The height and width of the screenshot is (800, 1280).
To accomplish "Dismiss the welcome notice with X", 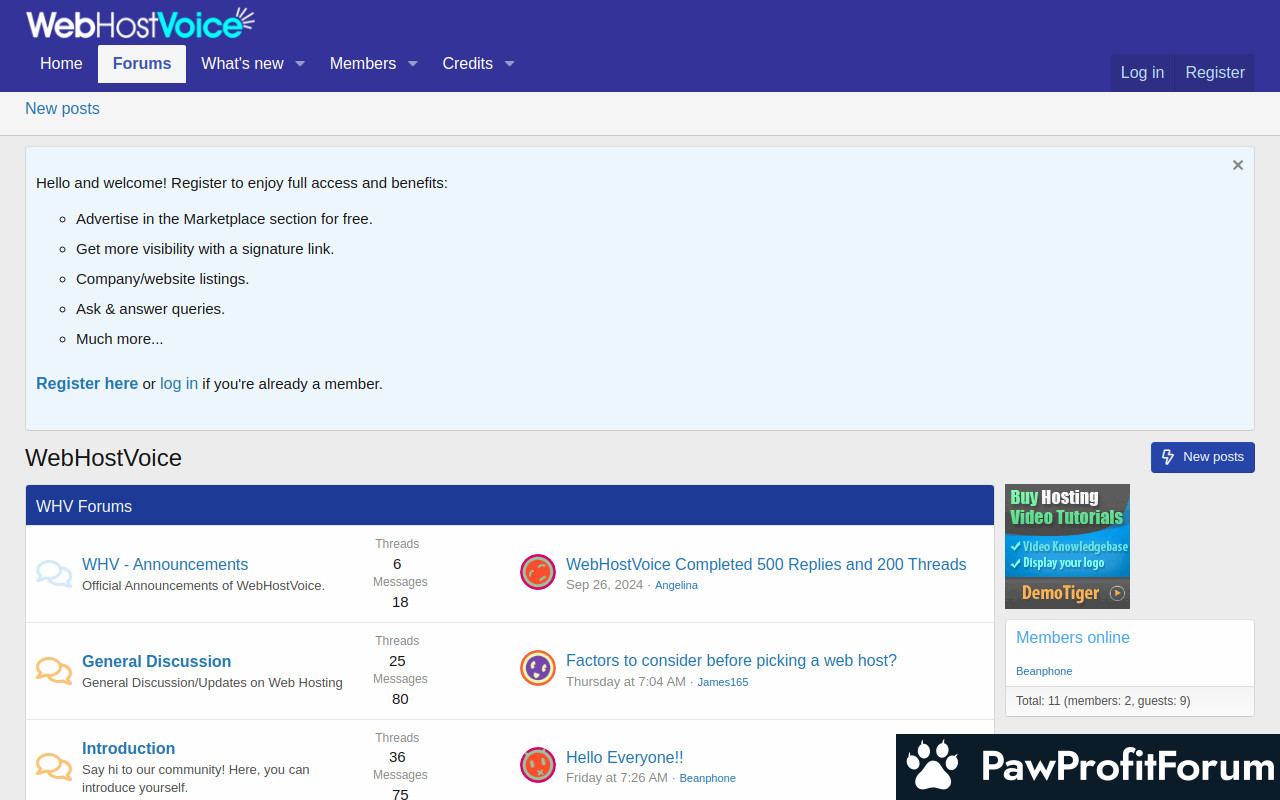I will (x=1238, y=165).
